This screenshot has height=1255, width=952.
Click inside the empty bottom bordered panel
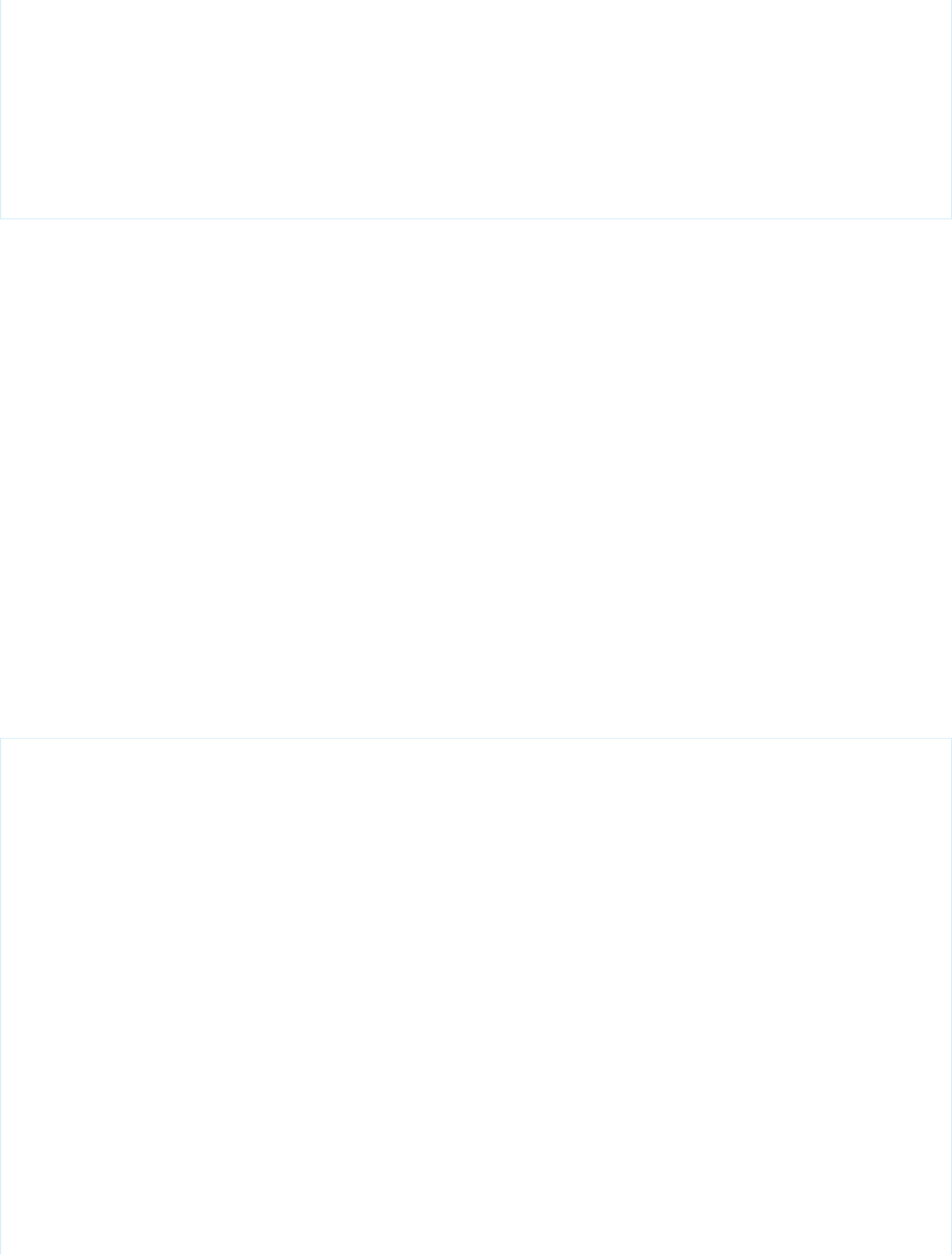476,996
